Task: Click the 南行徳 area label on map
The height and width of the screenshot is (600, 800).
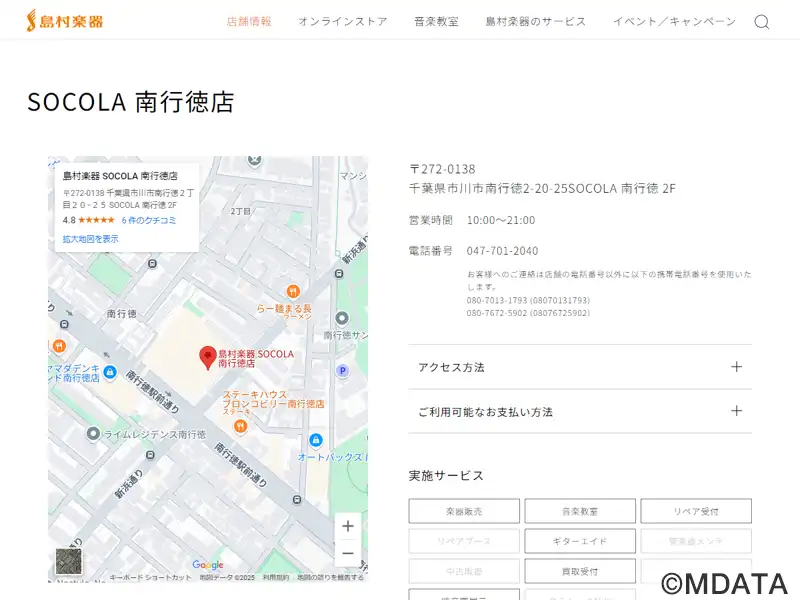Action: point(121,314)
